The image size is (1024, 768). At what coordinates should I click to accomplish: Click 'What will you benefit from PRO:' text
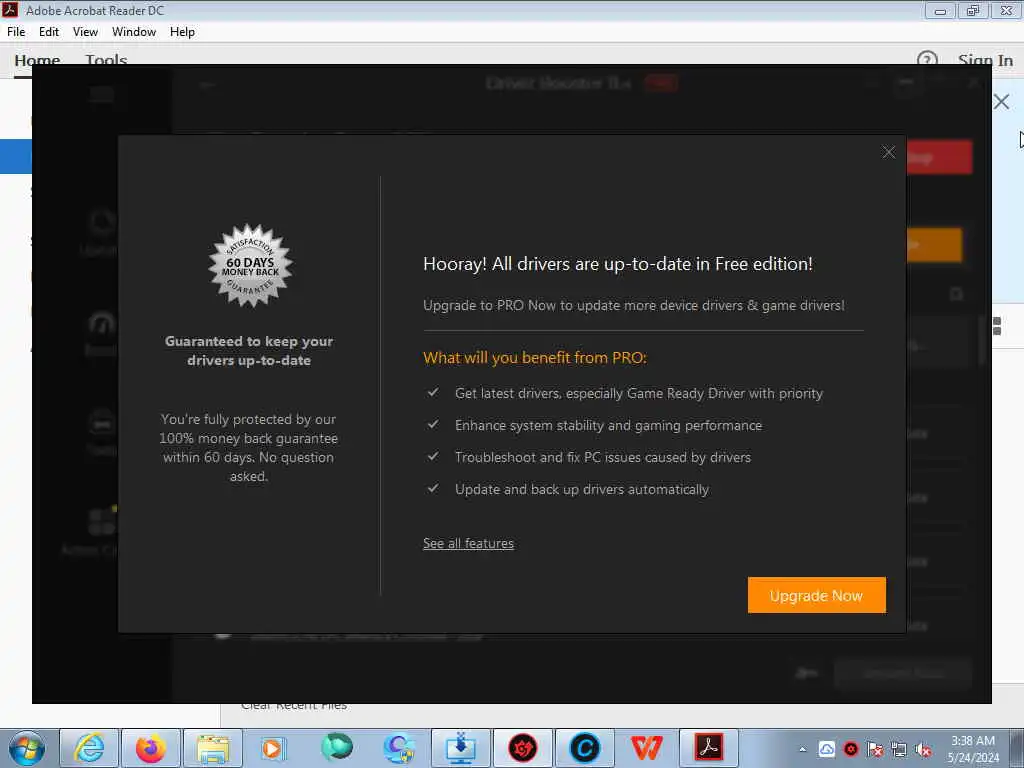pyautogui.click(x=535, y=358)
